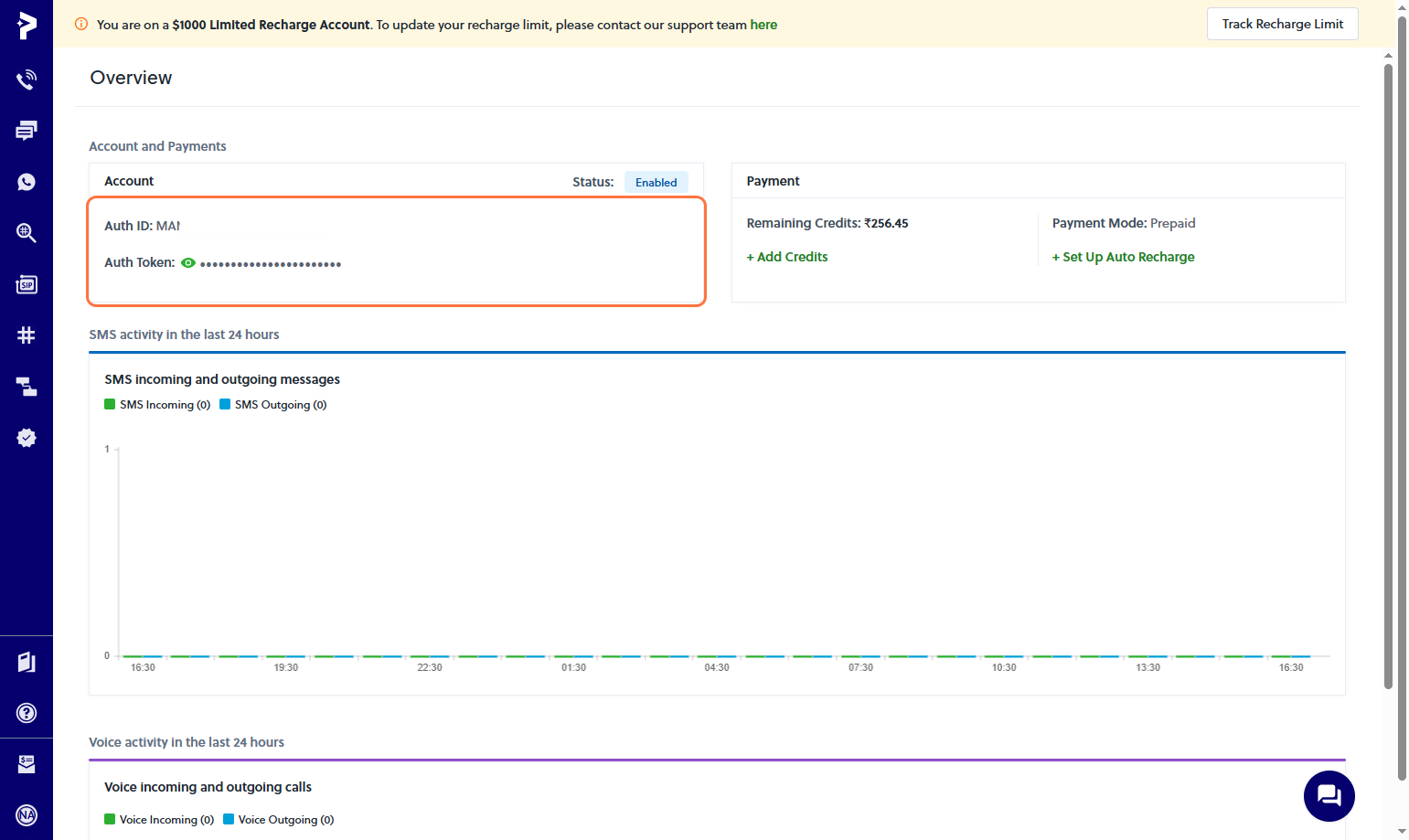The width and height of the screenshot is (1409, 840).
Task: Click the Enabled status badge
Action: click(x=656, y=182)
